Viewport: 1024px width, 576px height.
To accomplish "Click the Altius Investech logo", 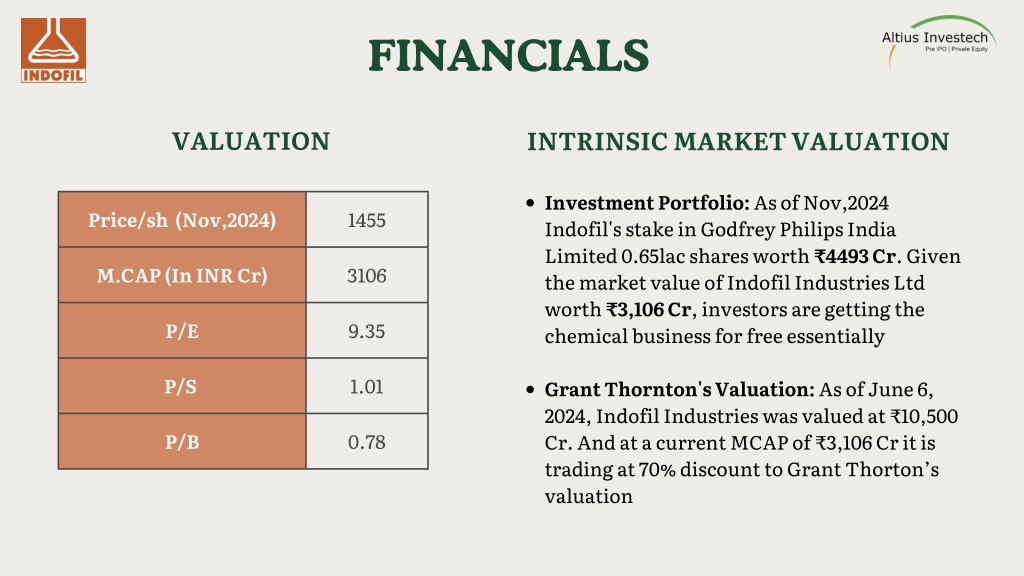I will 938,40.
